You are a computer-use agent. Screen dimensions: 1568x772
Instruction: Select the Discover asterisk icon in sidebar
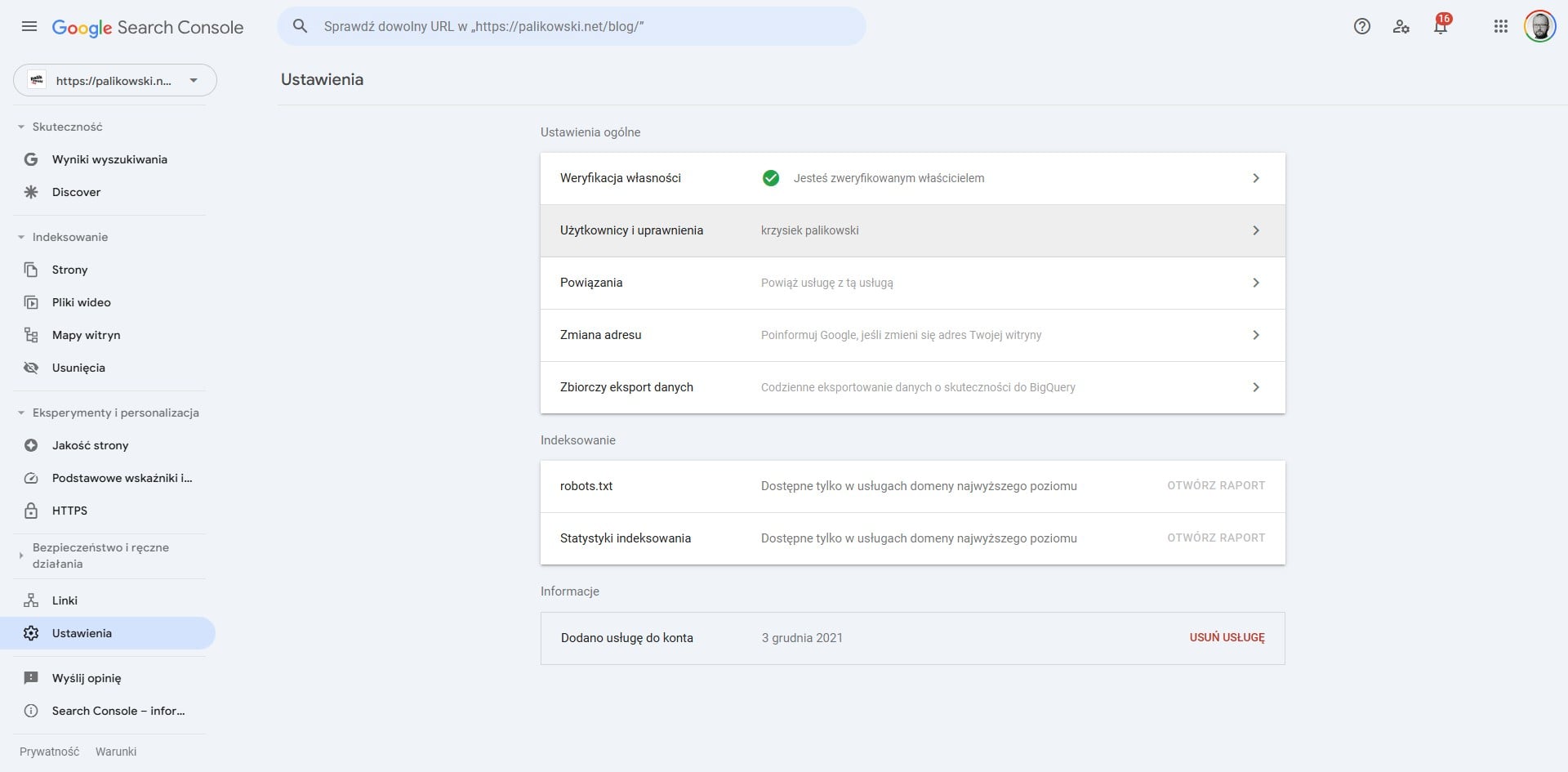coord(31,192)
